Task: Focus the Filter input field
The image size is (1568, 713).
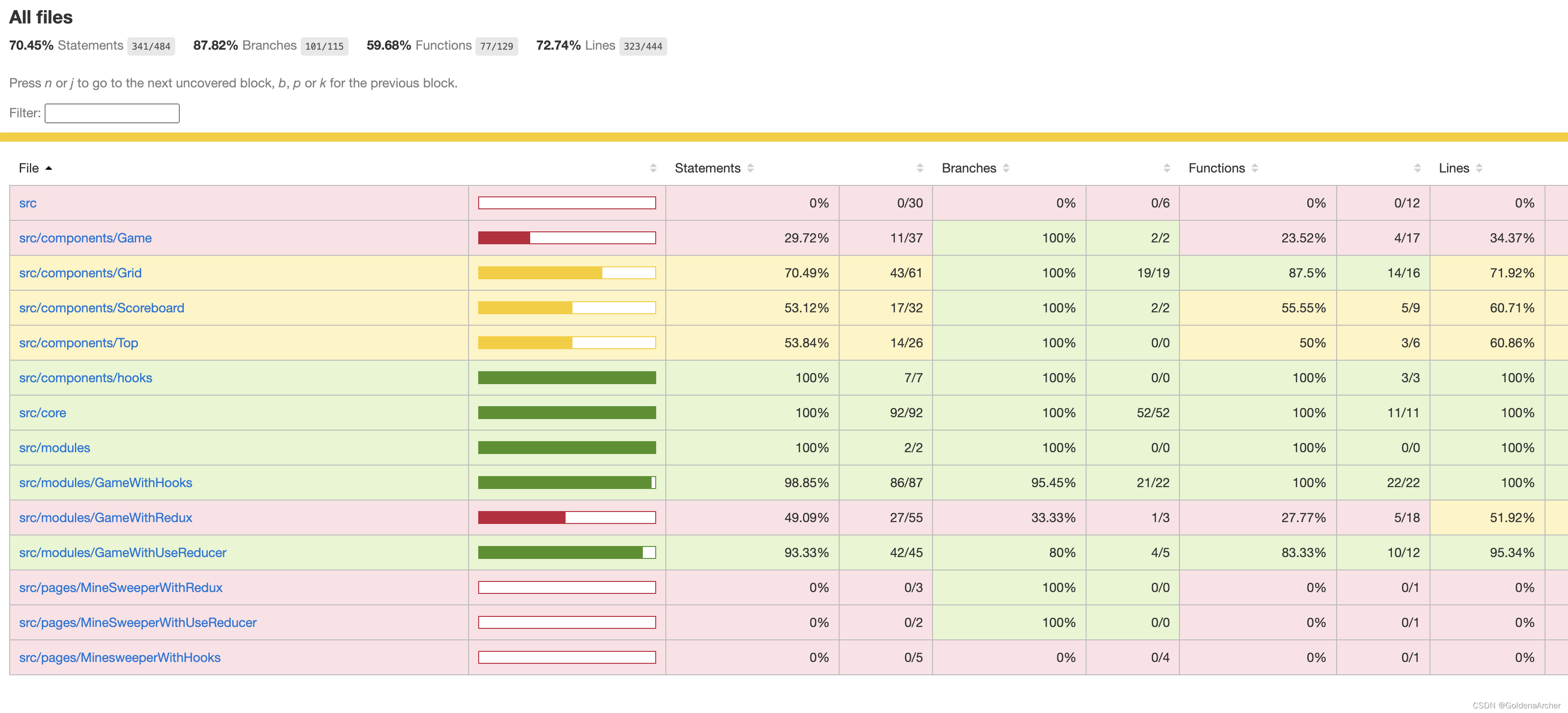Action: click(x=112, y=113)
